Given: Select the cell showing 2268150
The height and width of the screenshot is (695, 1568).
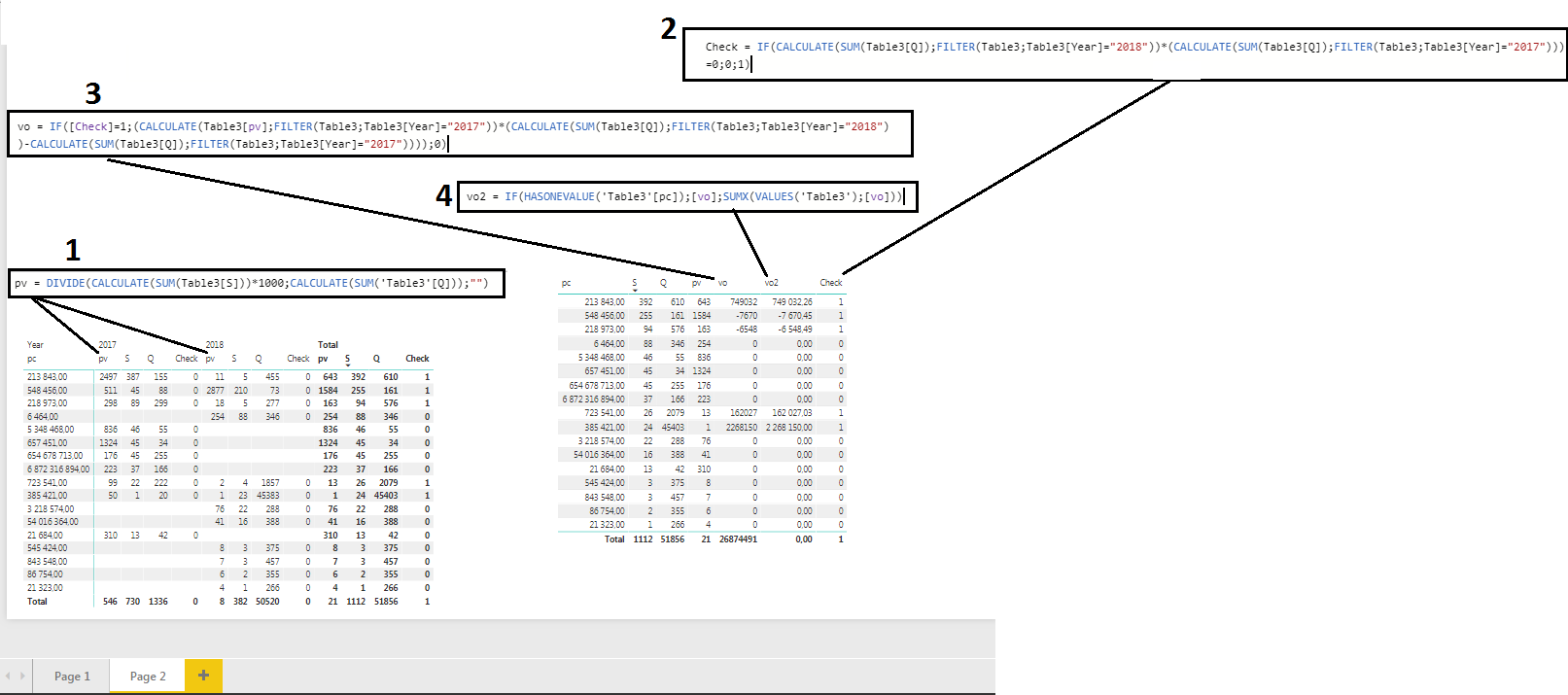Looking at the screenshot, I should 742,428.
